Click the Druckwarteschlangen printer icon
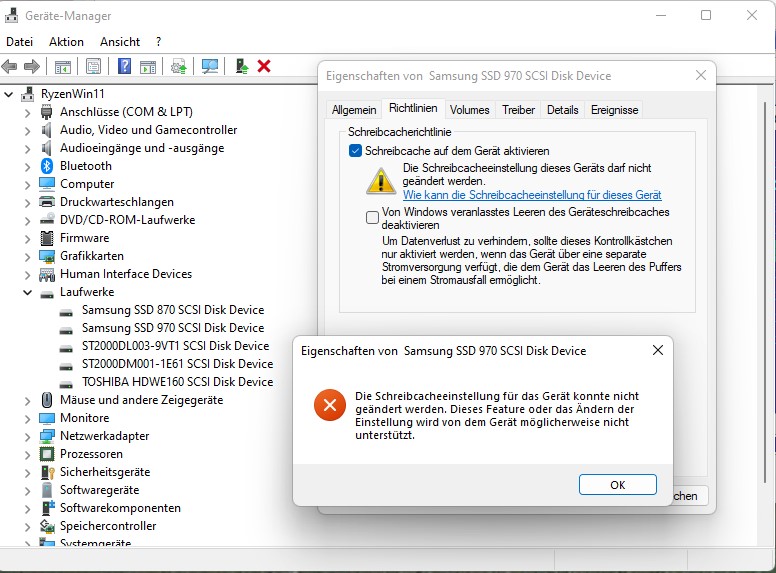The height and width of the screenshot is (573, 776). [47, 202]
